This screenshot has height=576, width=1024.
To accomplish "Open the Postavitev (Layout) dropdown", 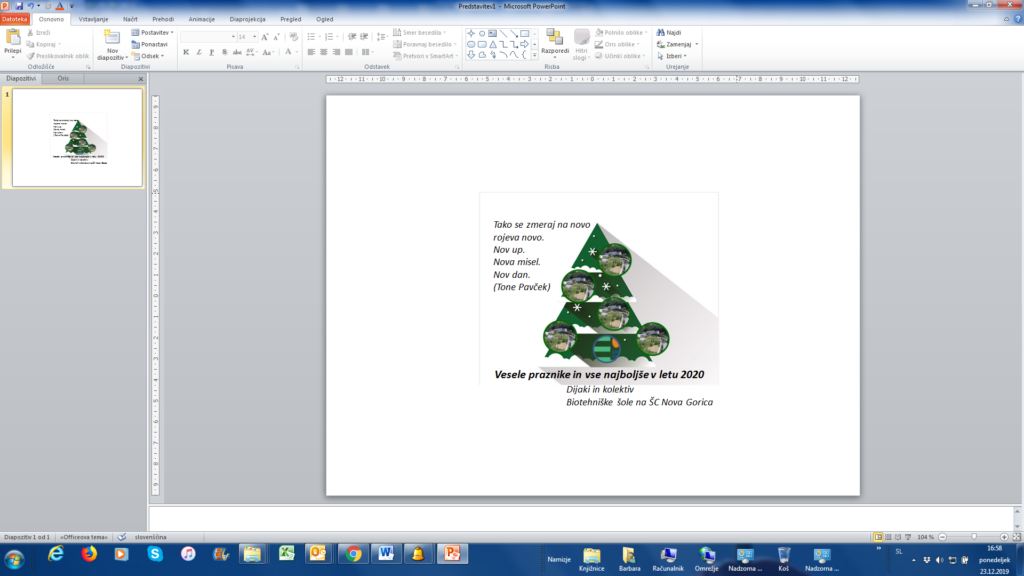I will pos(152,33).
